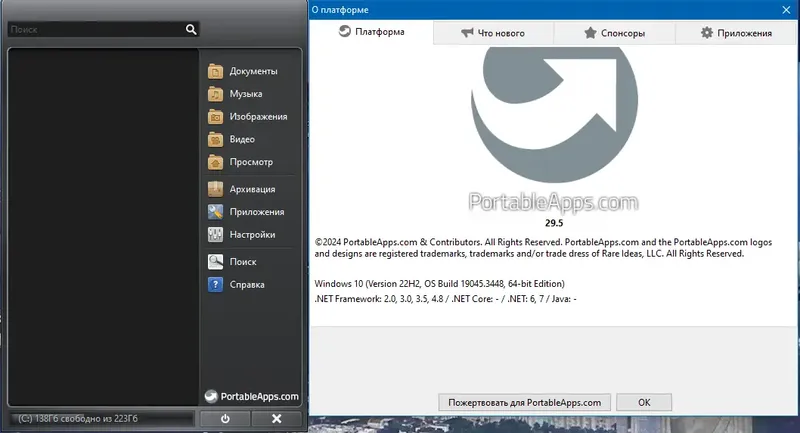Open Настройки sliders icon

[215, 235]
